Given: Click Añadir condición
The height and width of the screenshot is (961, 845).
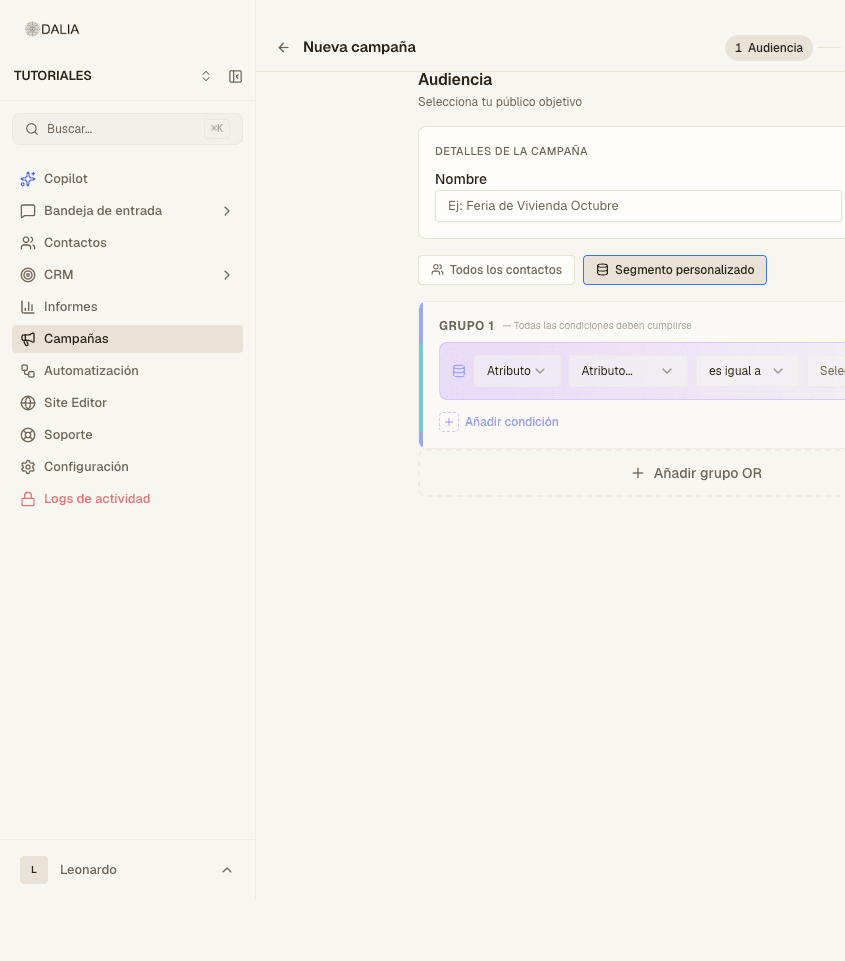Looking at the screenshot, I should click(511, 422).
